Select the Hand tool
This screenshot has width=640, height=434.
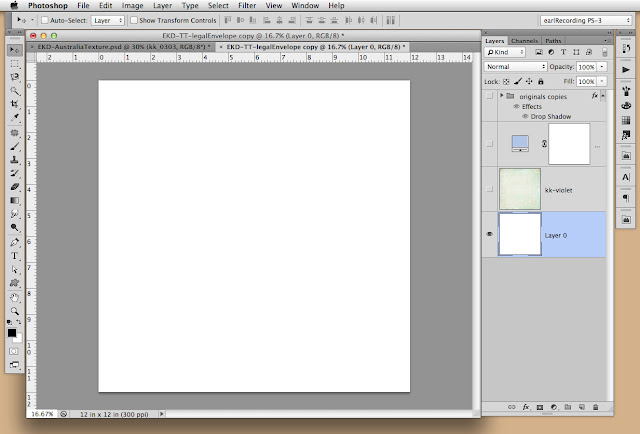pyautogui.click(x=14, y=298)
